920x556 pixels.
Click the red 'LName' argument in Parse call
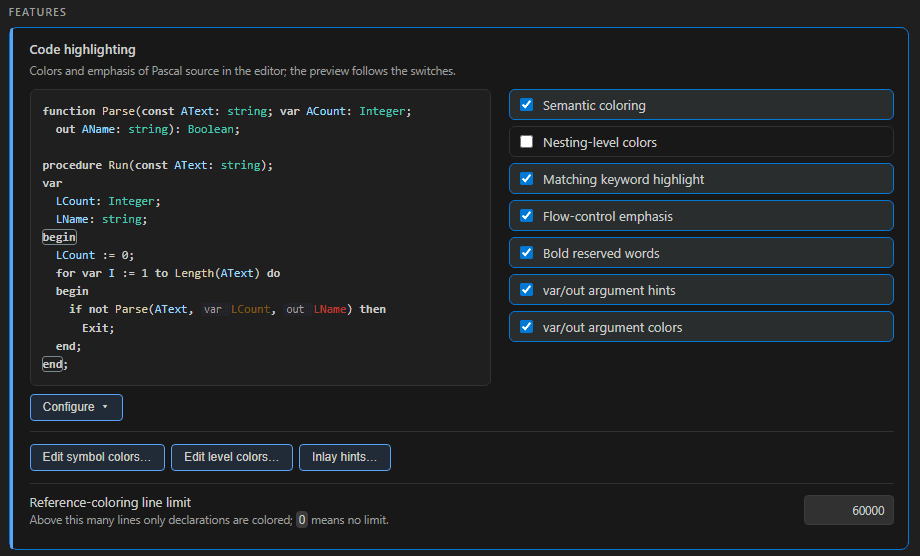tap(330, 309)
